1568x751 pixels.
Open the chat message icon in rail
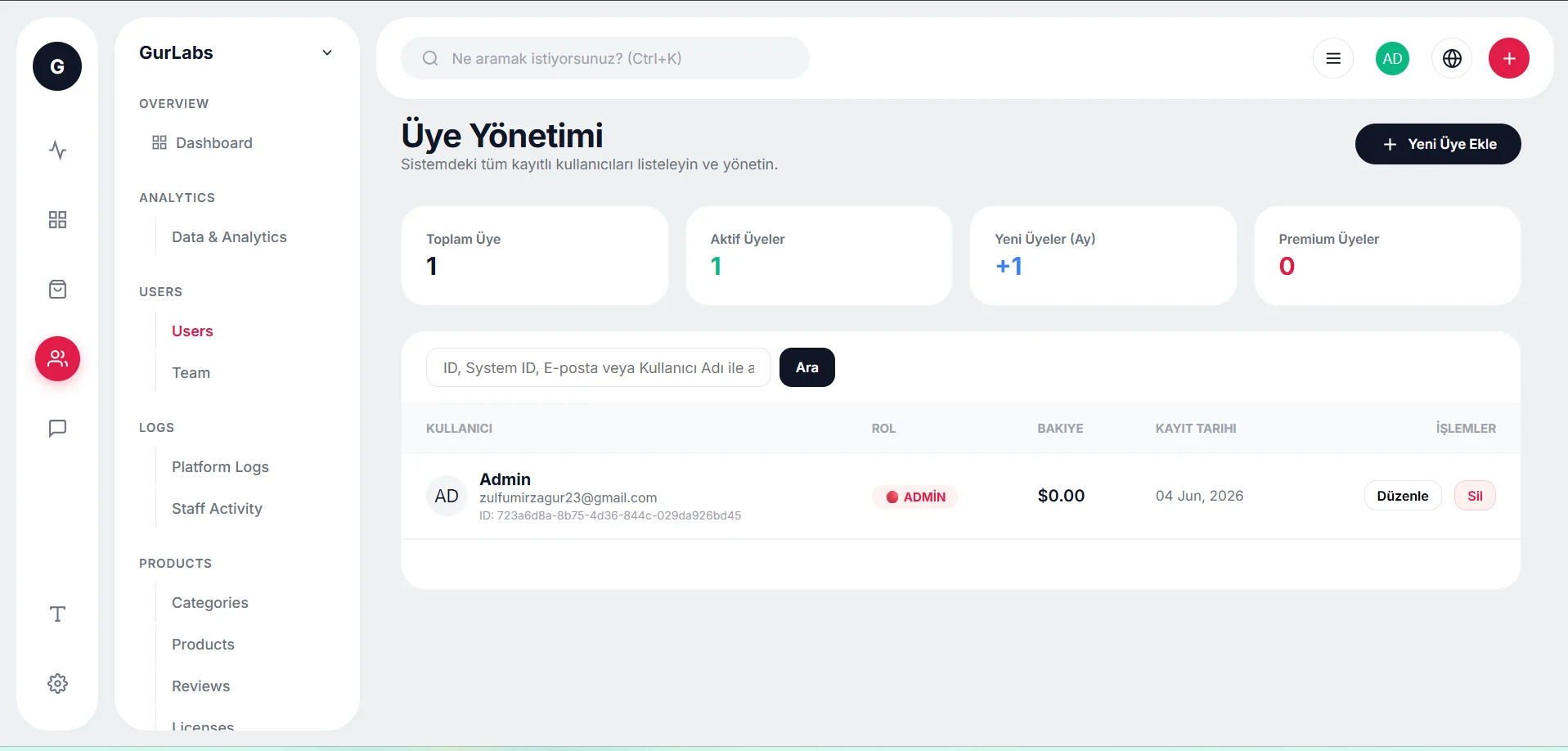click(57, 428)
